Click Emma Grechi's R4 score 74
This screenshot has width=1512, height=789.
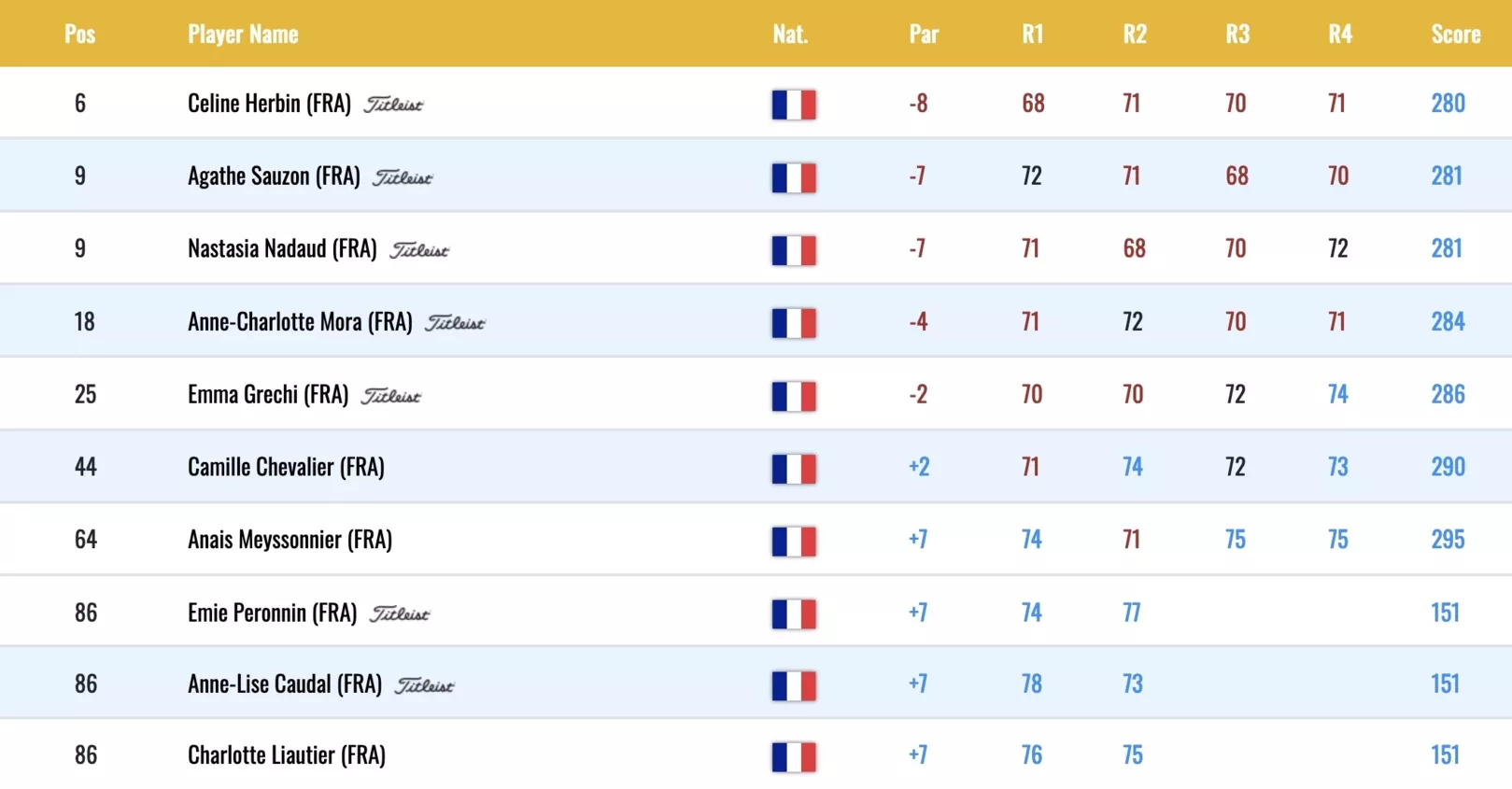(x=1338, y=394)
